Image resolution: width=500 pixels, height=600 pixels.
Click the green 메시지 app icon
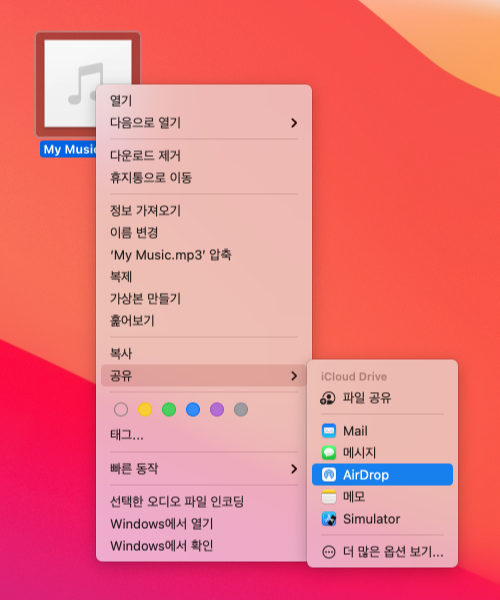pyautogui.click(x=329, y=453)
